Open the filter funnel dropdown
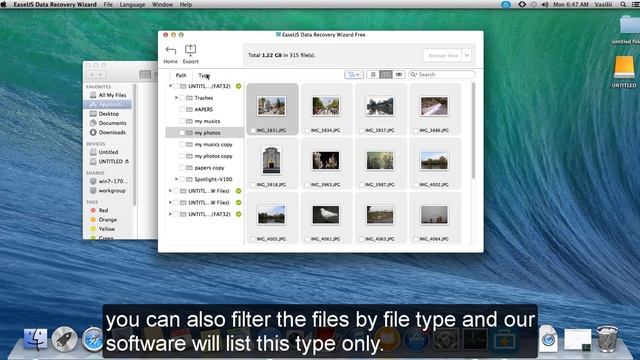640x360 pixels. pos(353,75)
